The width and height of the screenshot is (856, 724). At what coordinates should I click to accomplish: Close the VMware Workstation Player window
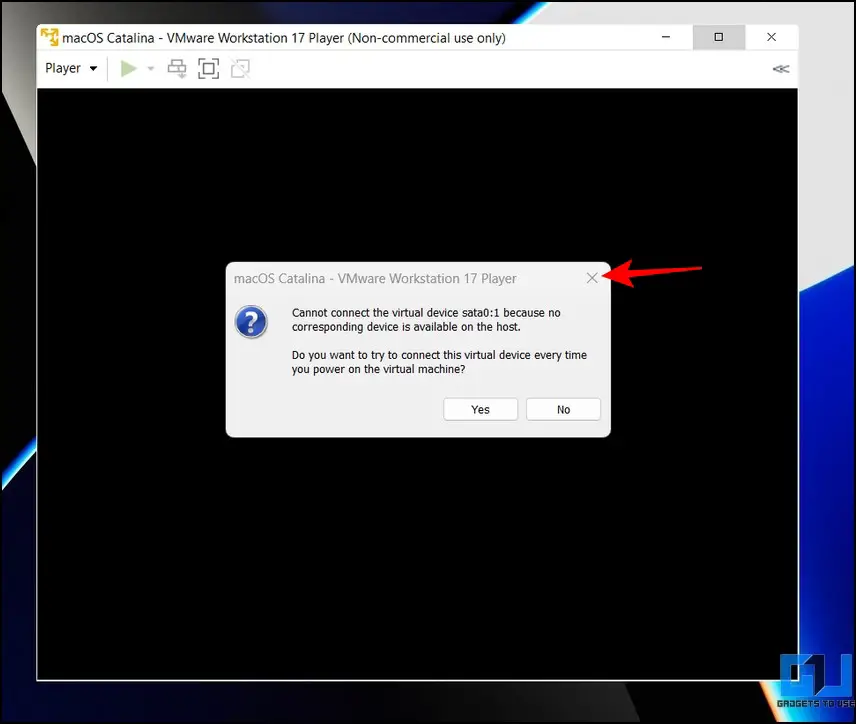tap(771, 37)
